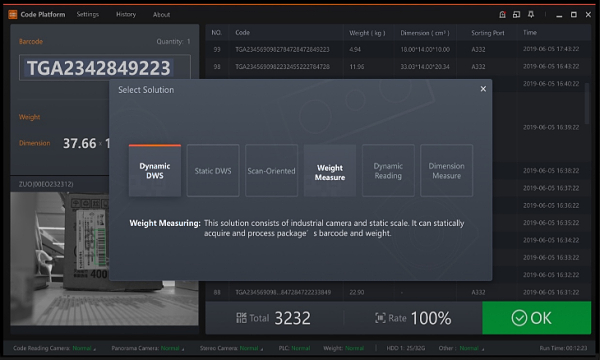Select table row number 98

click(x=398, y=67)
